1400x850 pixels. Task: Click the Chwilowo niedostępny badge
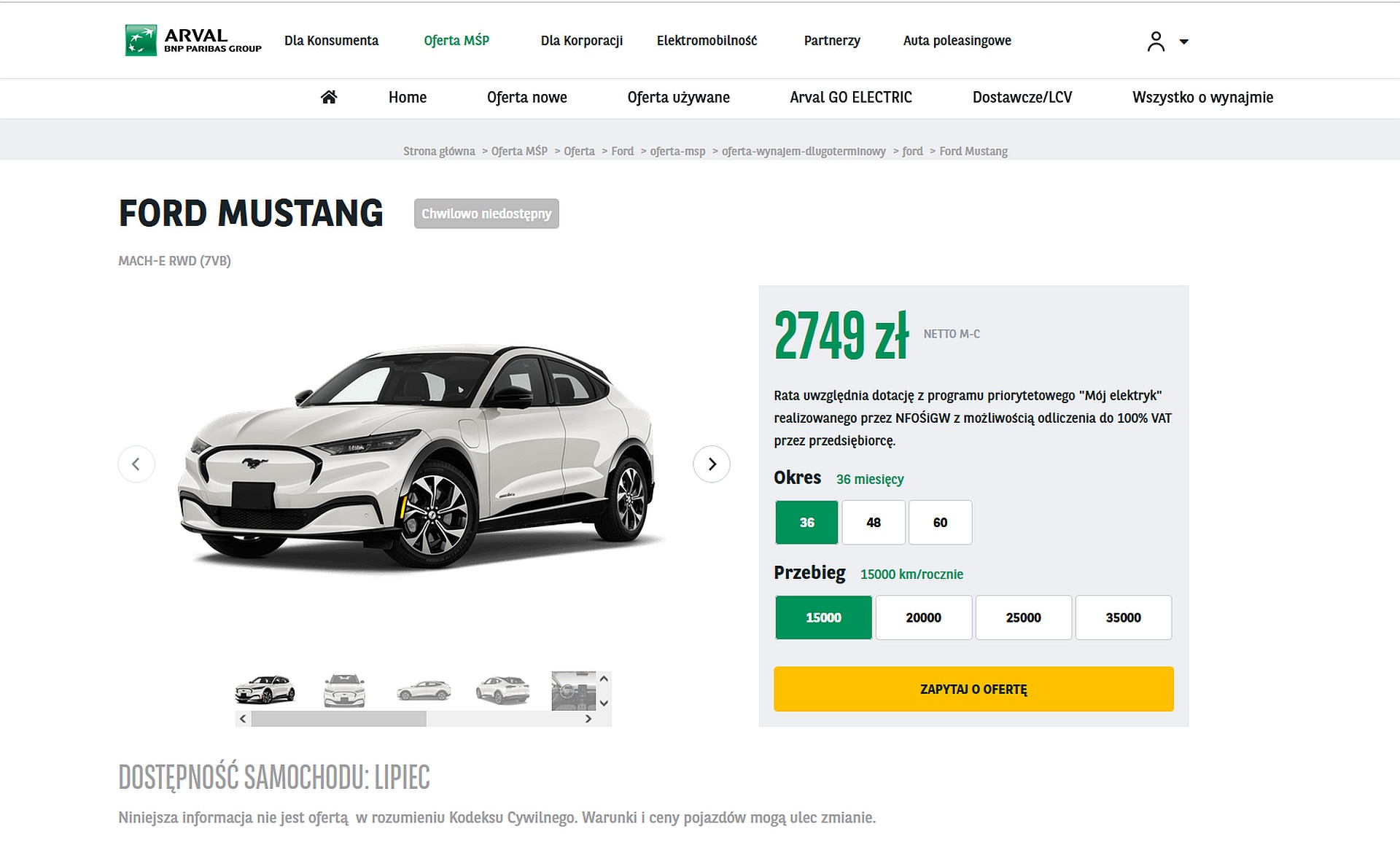click(x=486, y=214)
